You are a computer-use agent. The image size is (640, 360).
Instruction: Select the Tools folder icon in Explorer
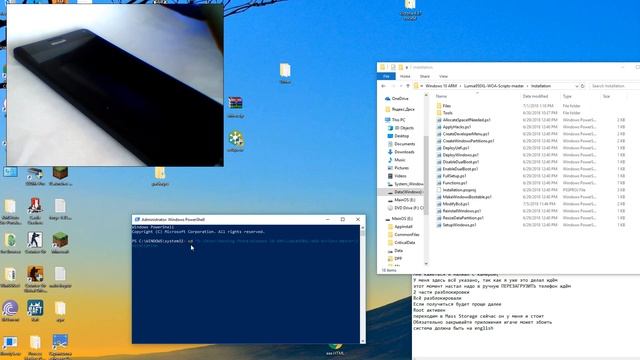(439, 113)
